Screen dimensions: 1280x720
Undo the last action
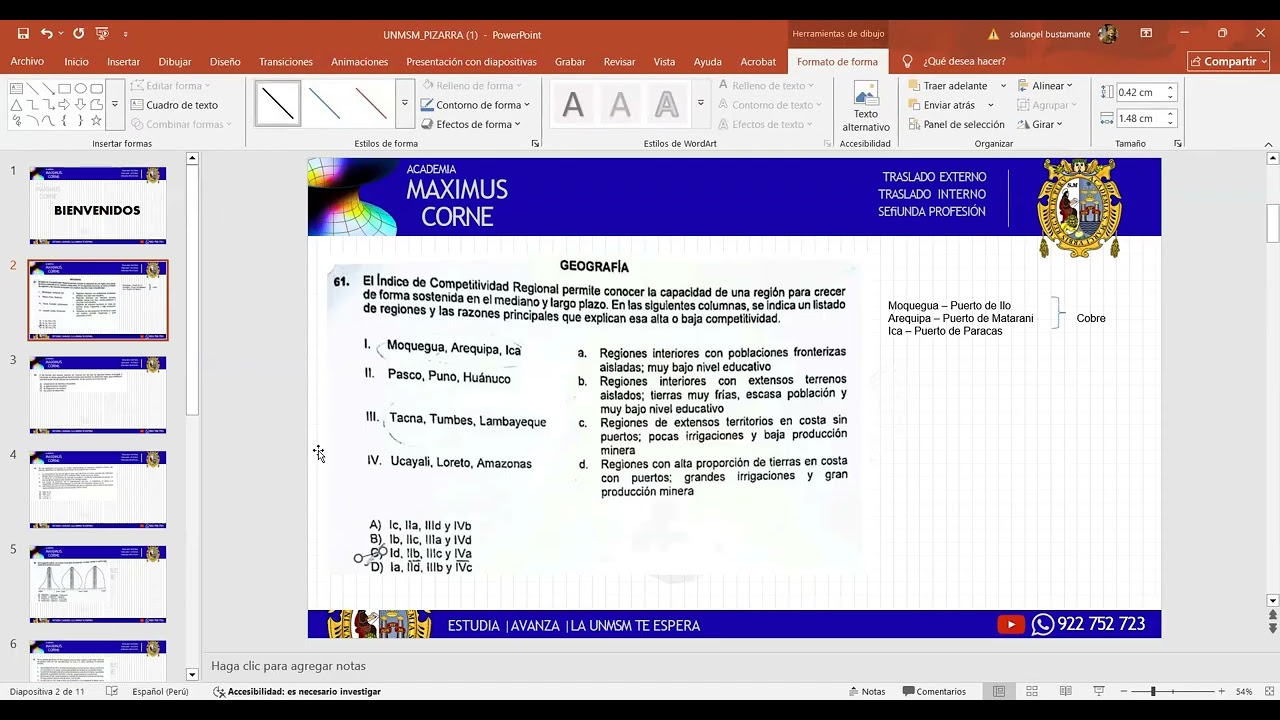click(x=46, y=34)
